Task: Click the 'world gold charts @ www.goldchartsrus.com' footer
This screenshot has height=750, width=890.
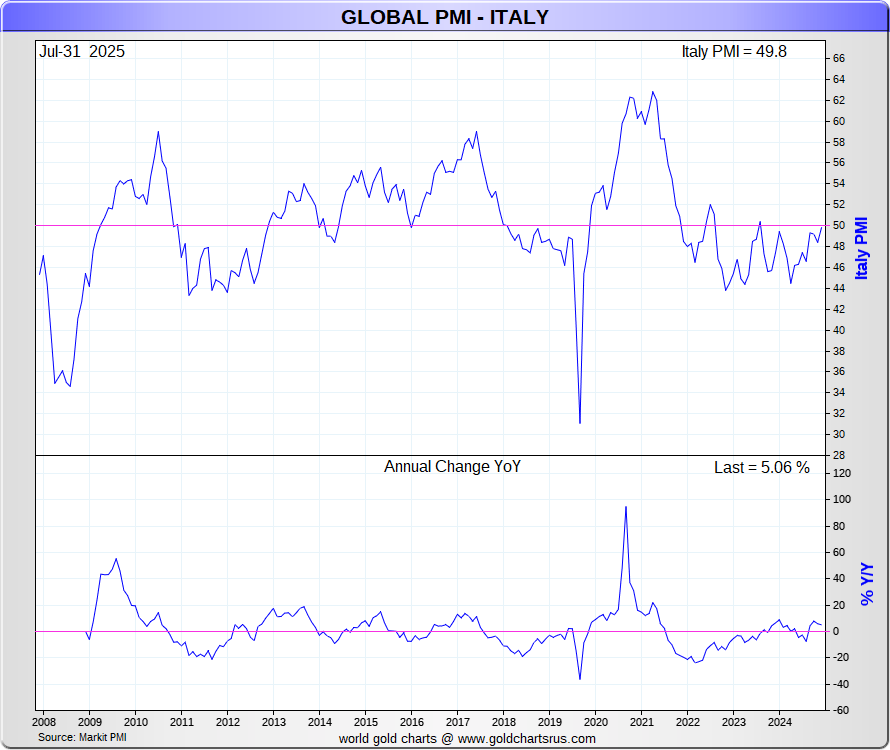Action: [467, 739]
